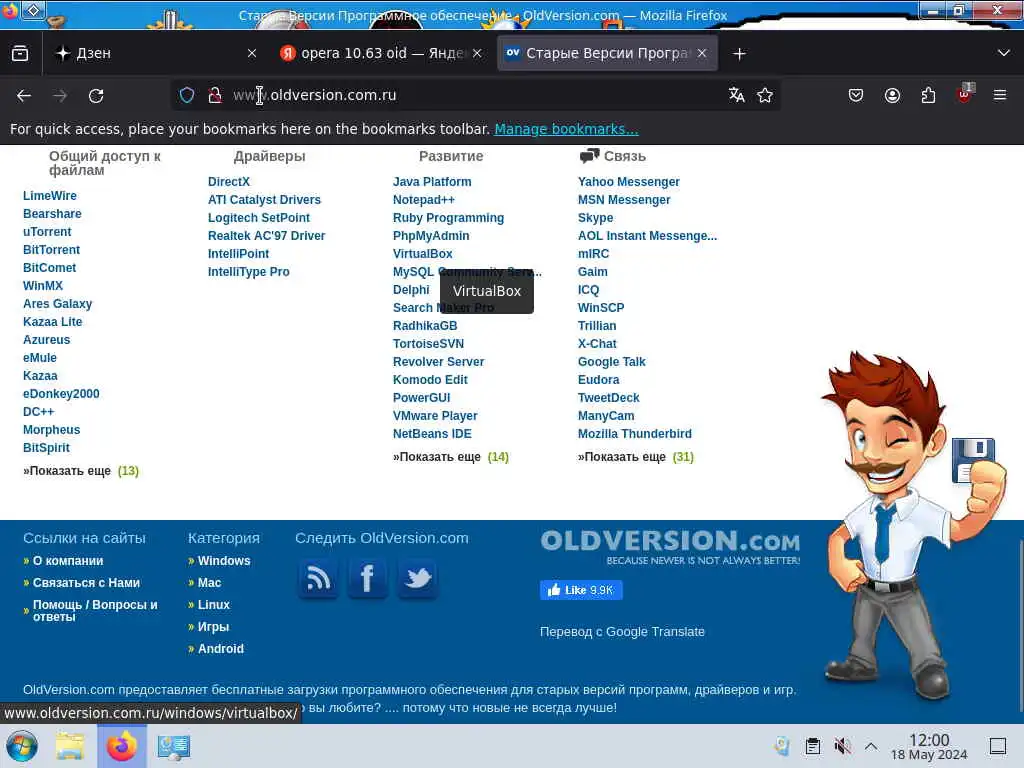The height and width of the screenshot is (768, 1024).
Task: Open the uTorrent link
Action: pyautogui.click(x=47, y=232)
